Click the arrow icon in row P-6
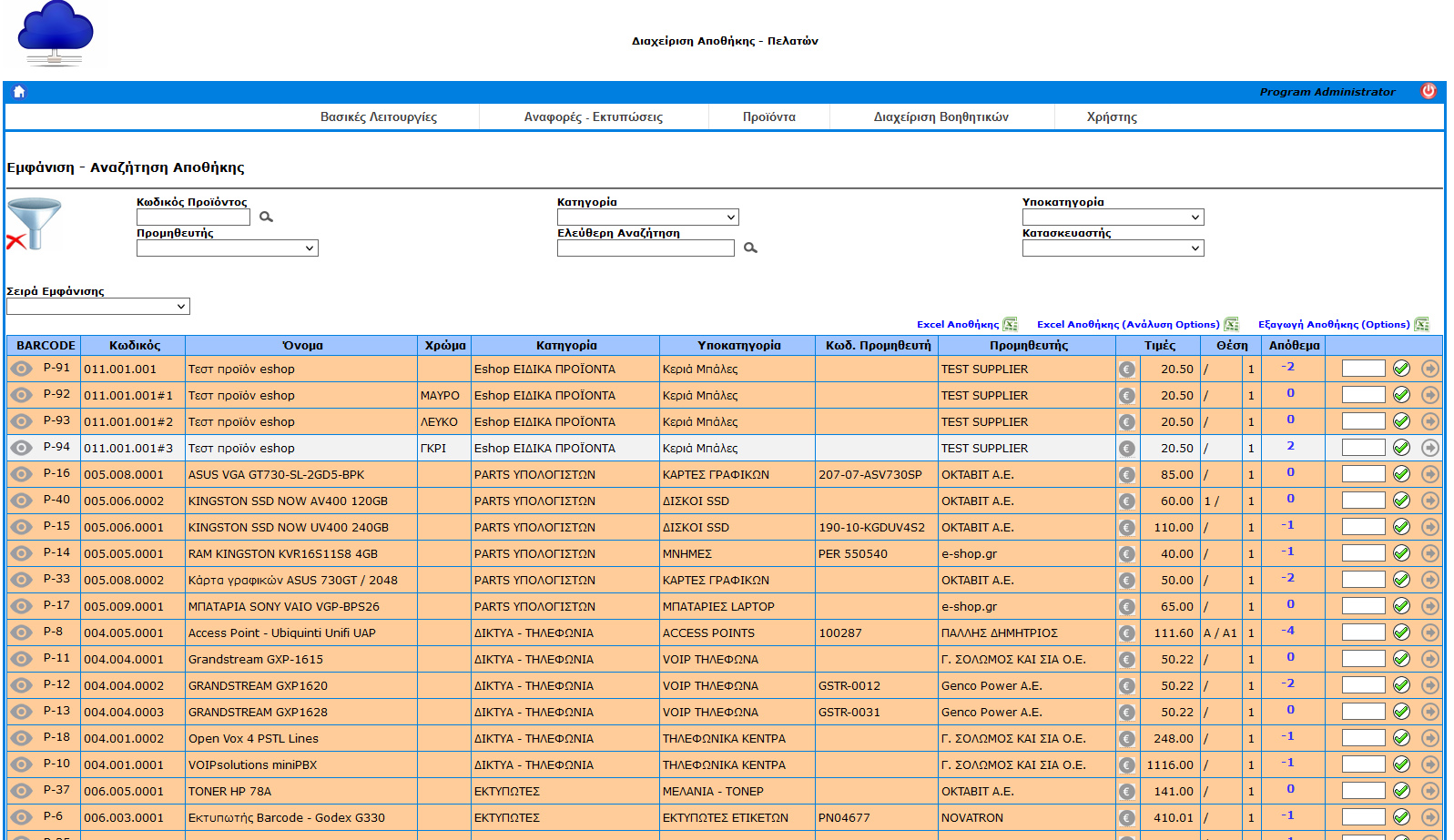The width and height of the screenshot is (1454, 840). point(1430,817)
